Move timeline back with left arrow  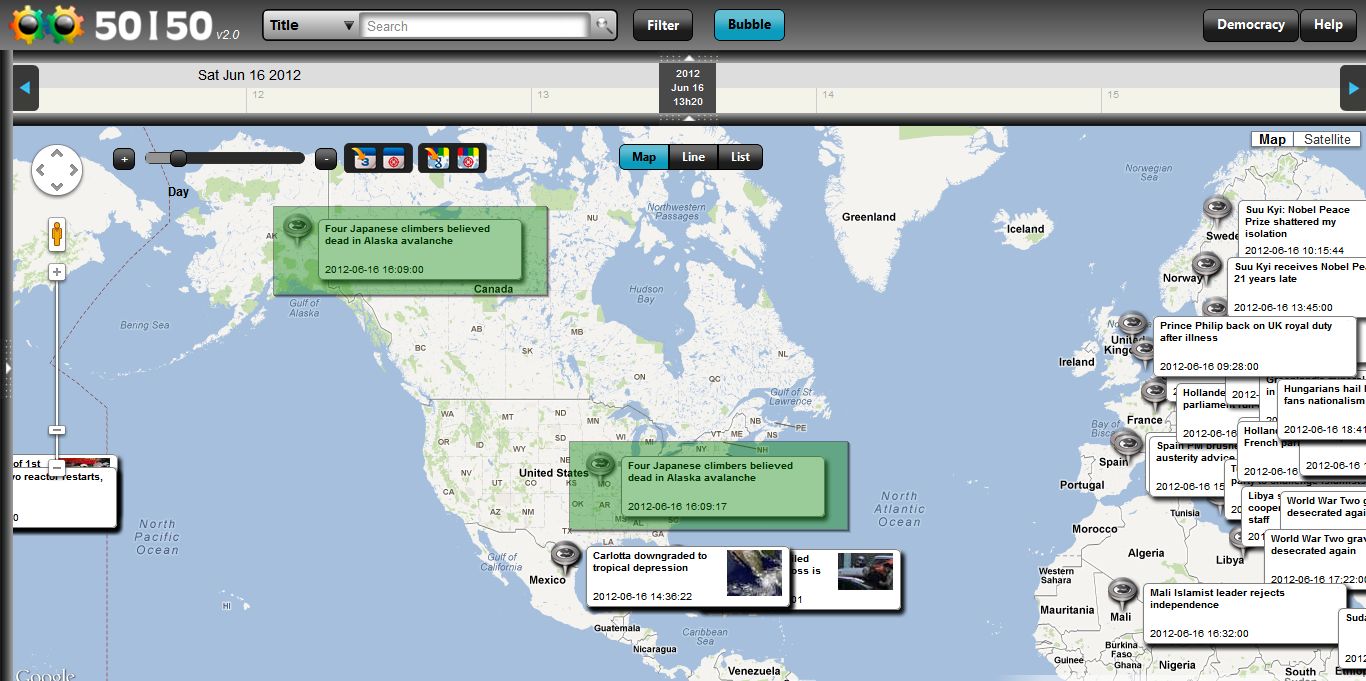[25, 88]
